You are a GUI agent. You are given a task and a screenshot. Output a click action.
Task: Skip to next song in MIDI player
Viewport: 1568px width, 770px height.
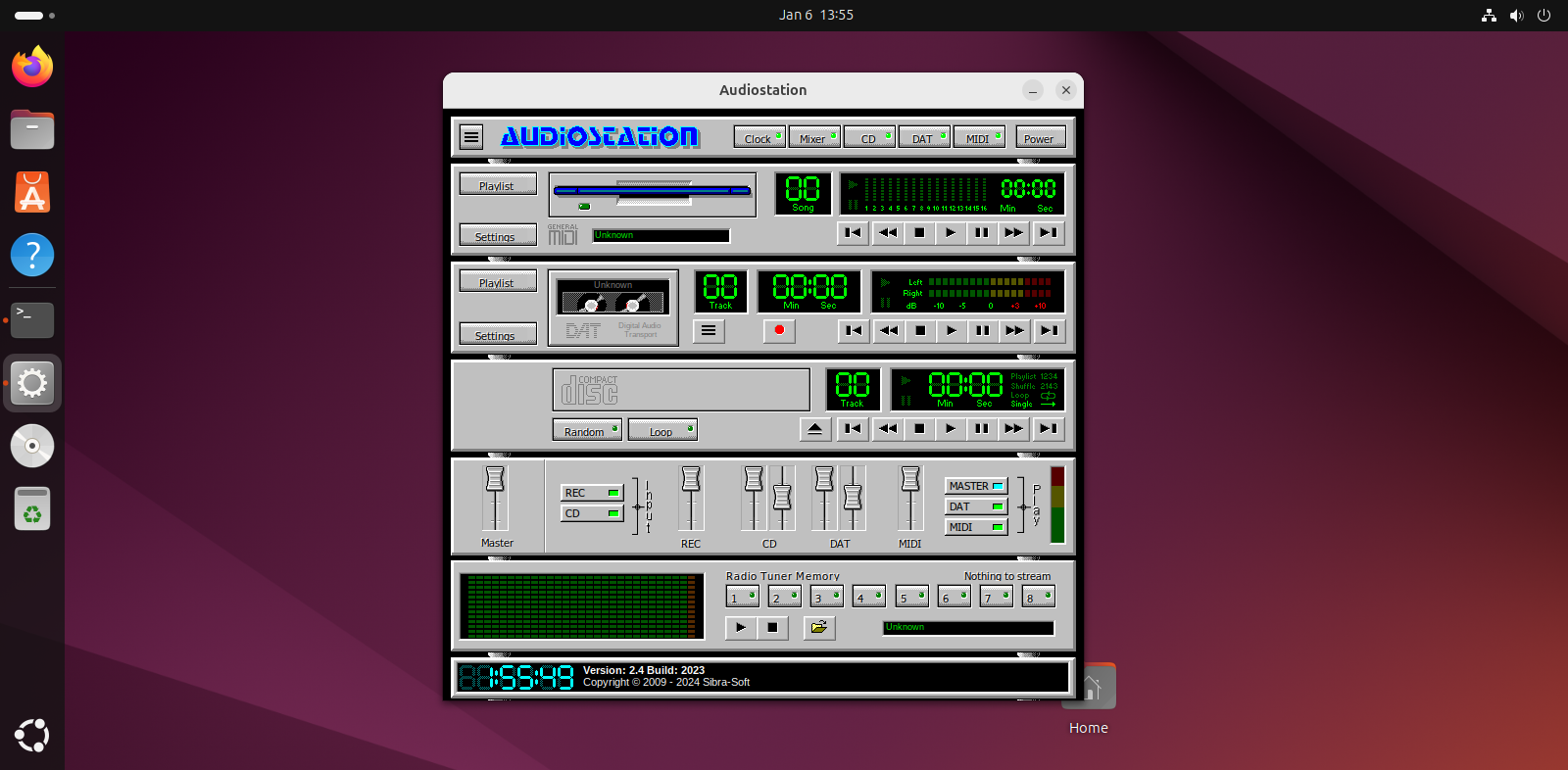pyautogui.click(x=1049, y=233)
